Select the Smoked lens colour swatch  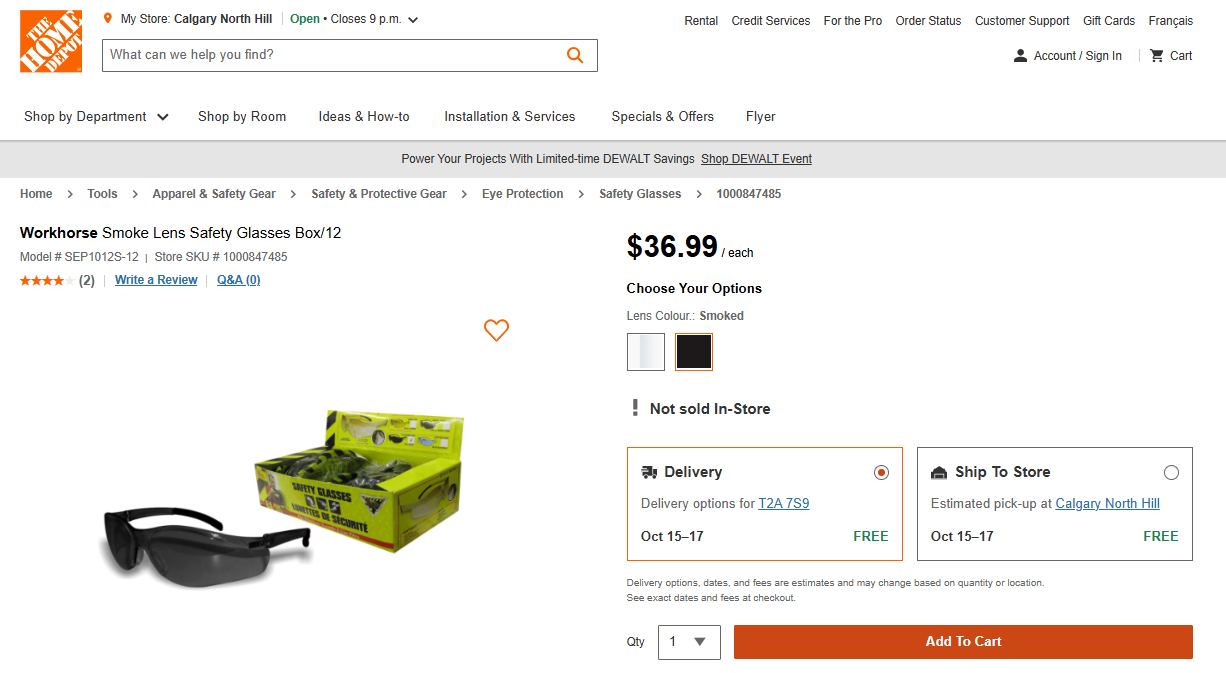(x=693, y=351)
